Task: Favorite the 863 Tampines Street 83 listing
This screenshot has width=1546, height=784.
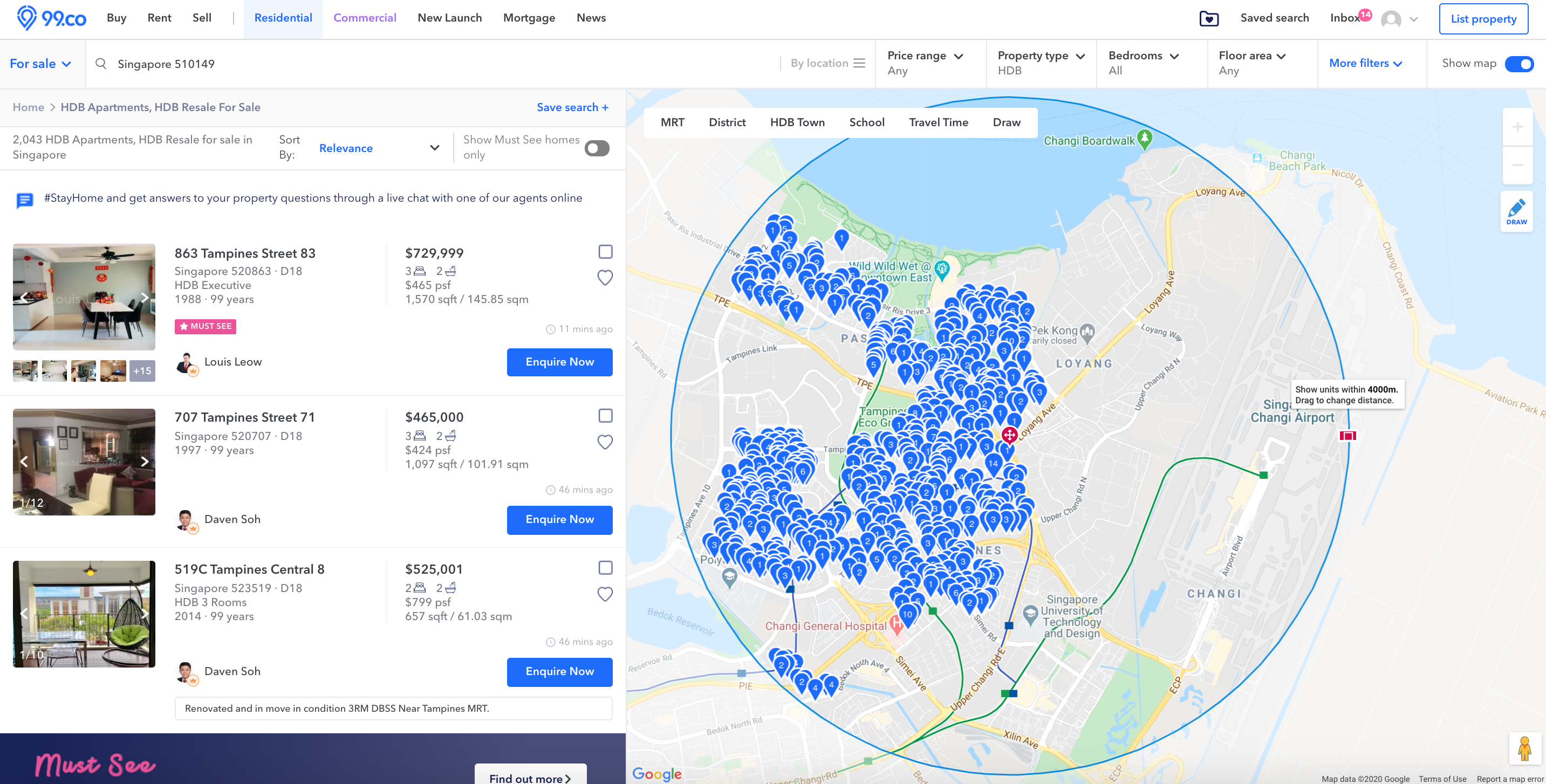Action: (x=605, y=278)
